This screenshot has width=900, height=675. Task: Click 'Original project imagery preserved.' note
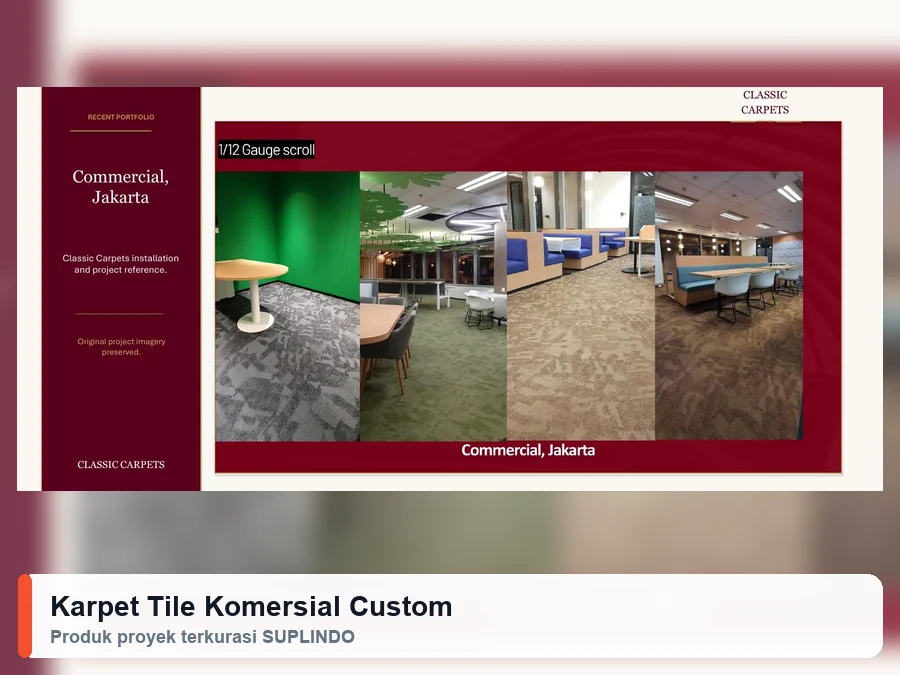click(x=121, y=347)
